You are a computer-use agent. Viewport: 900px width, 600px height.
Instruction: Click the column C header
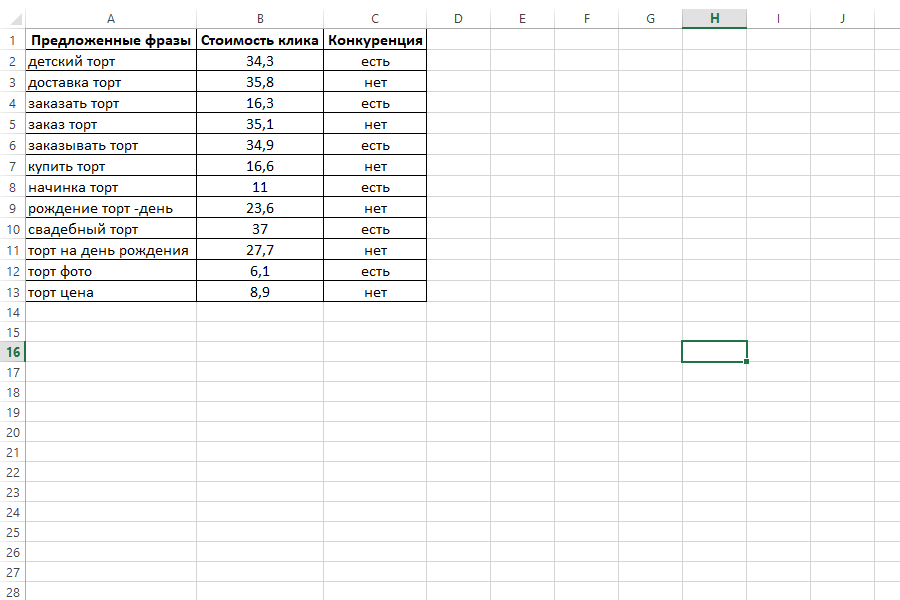(375, 19)
